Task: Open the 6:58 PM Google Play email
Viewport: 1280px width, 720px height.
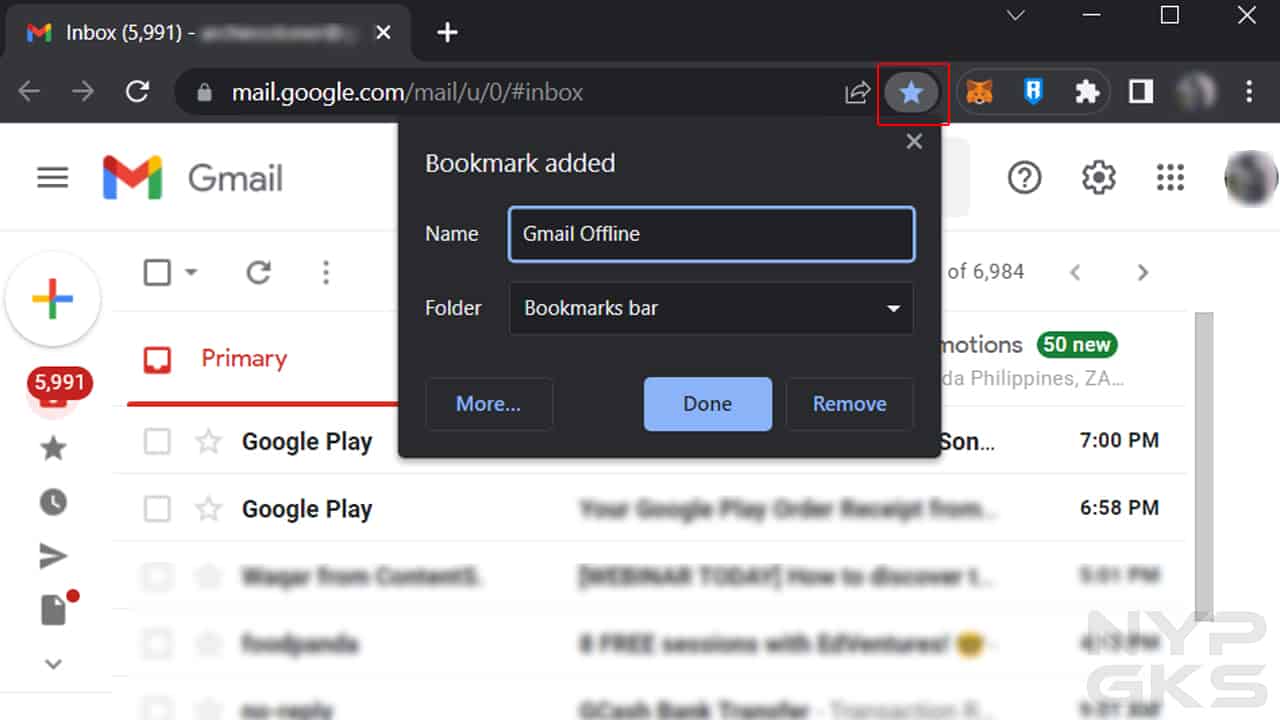Action: coord(650,509)
